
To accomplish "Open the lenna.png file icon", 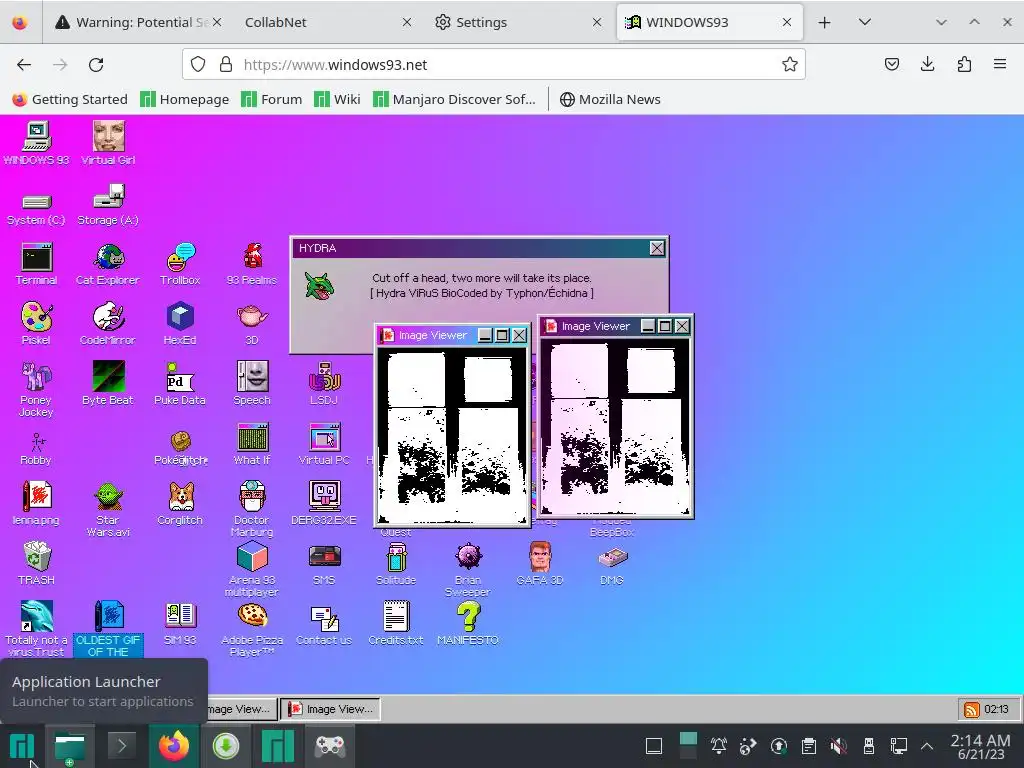I will coord(37,504).
